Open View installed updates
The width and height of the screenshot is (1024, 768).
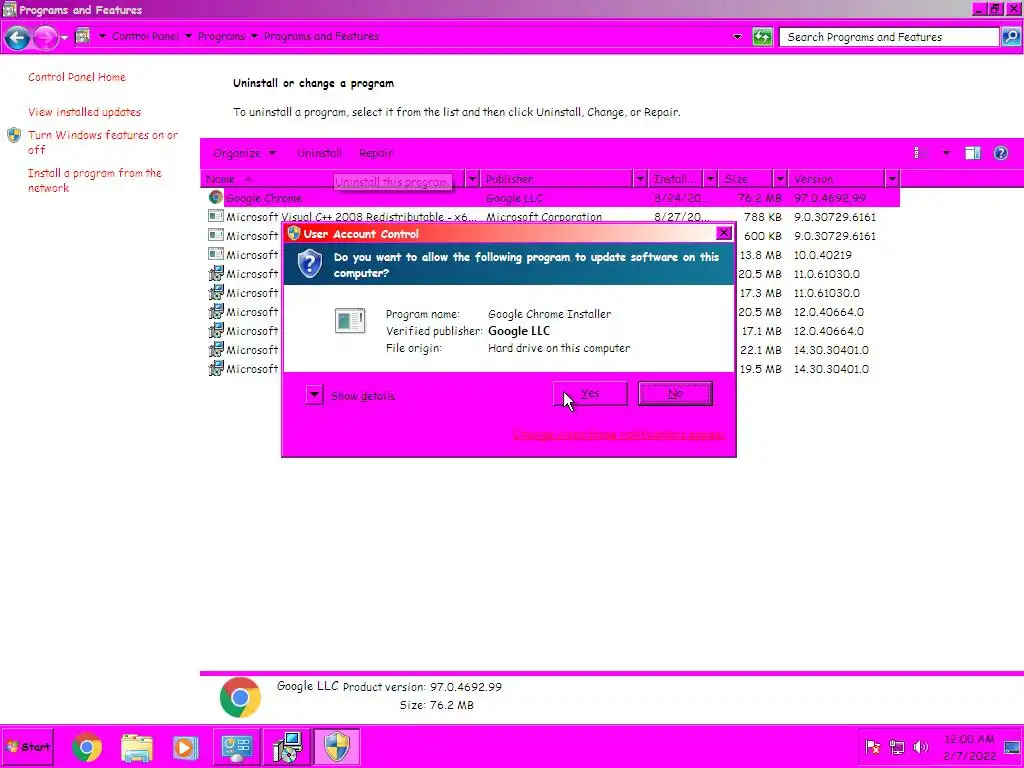click(x=84, y=112)
